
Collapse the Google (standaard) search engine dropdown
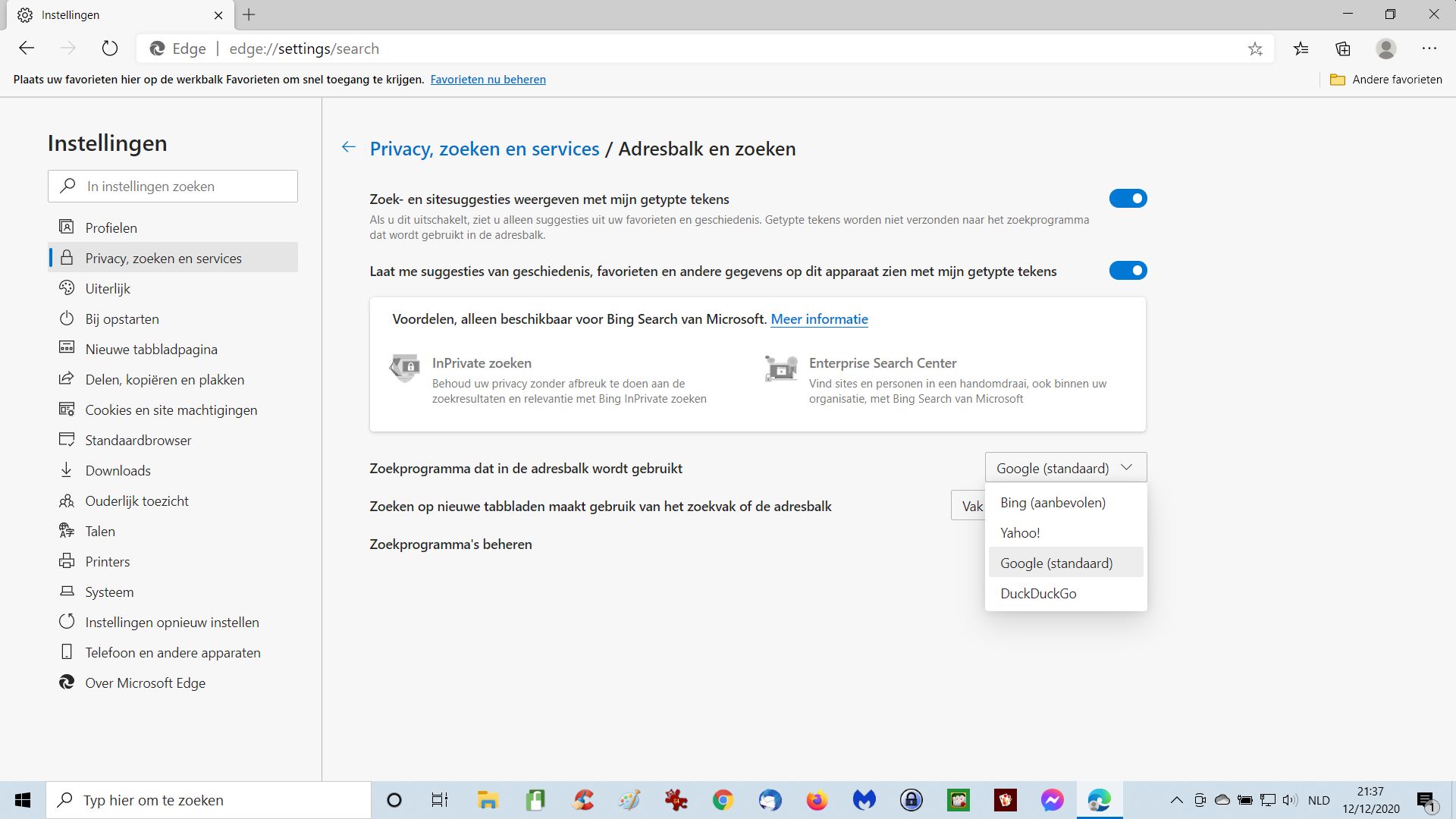[1065, 468]
